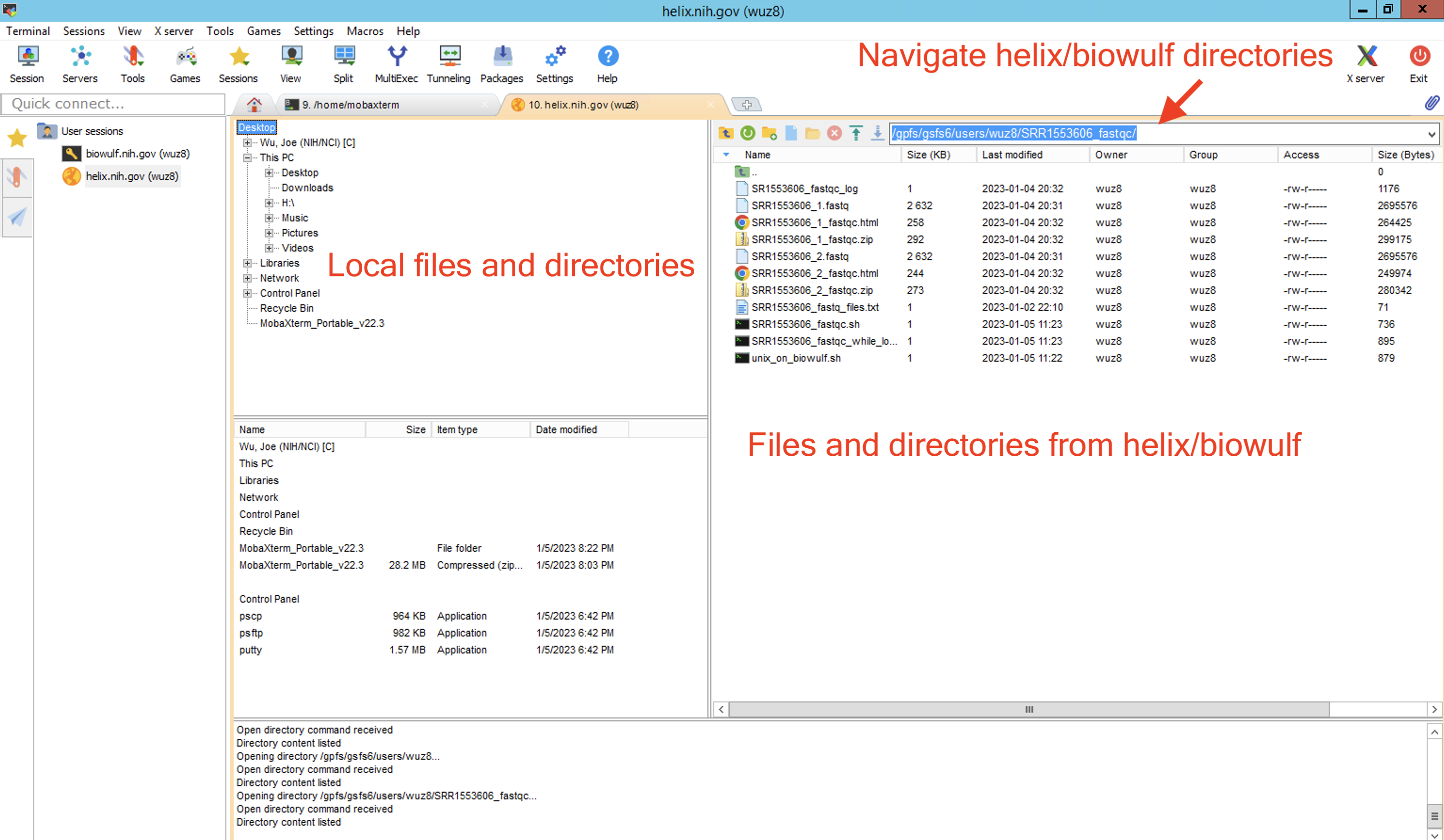Viewport: 1444px width, 840px height.
Task: Click the upload arrow icon
Action: [855, 134]
